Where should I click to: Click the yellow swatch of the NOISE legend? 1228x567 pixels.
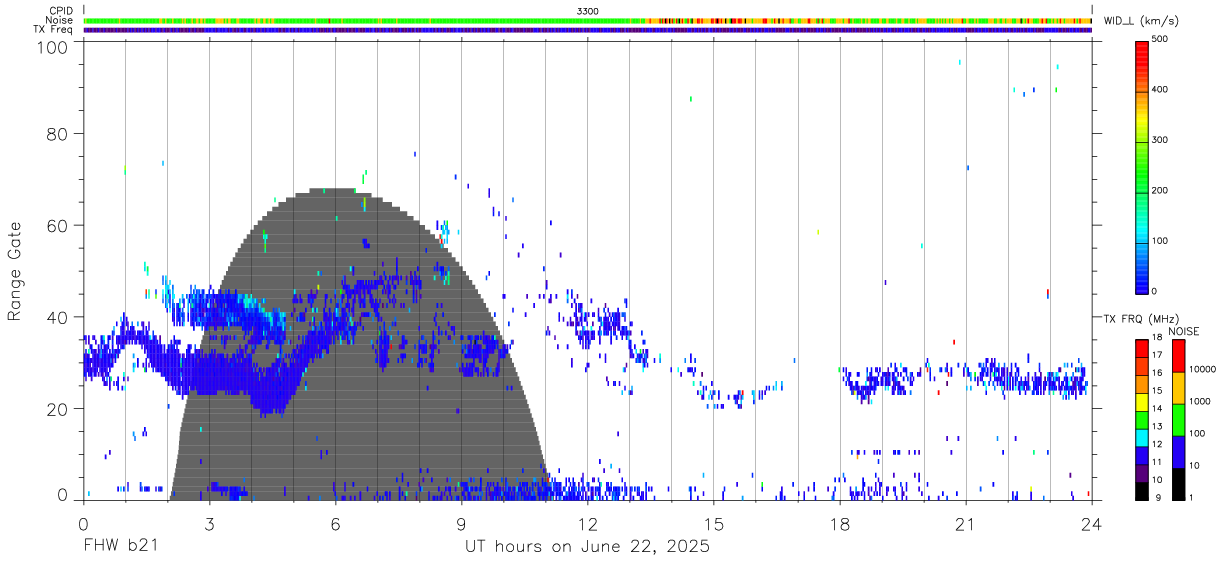click(1177, 388)
